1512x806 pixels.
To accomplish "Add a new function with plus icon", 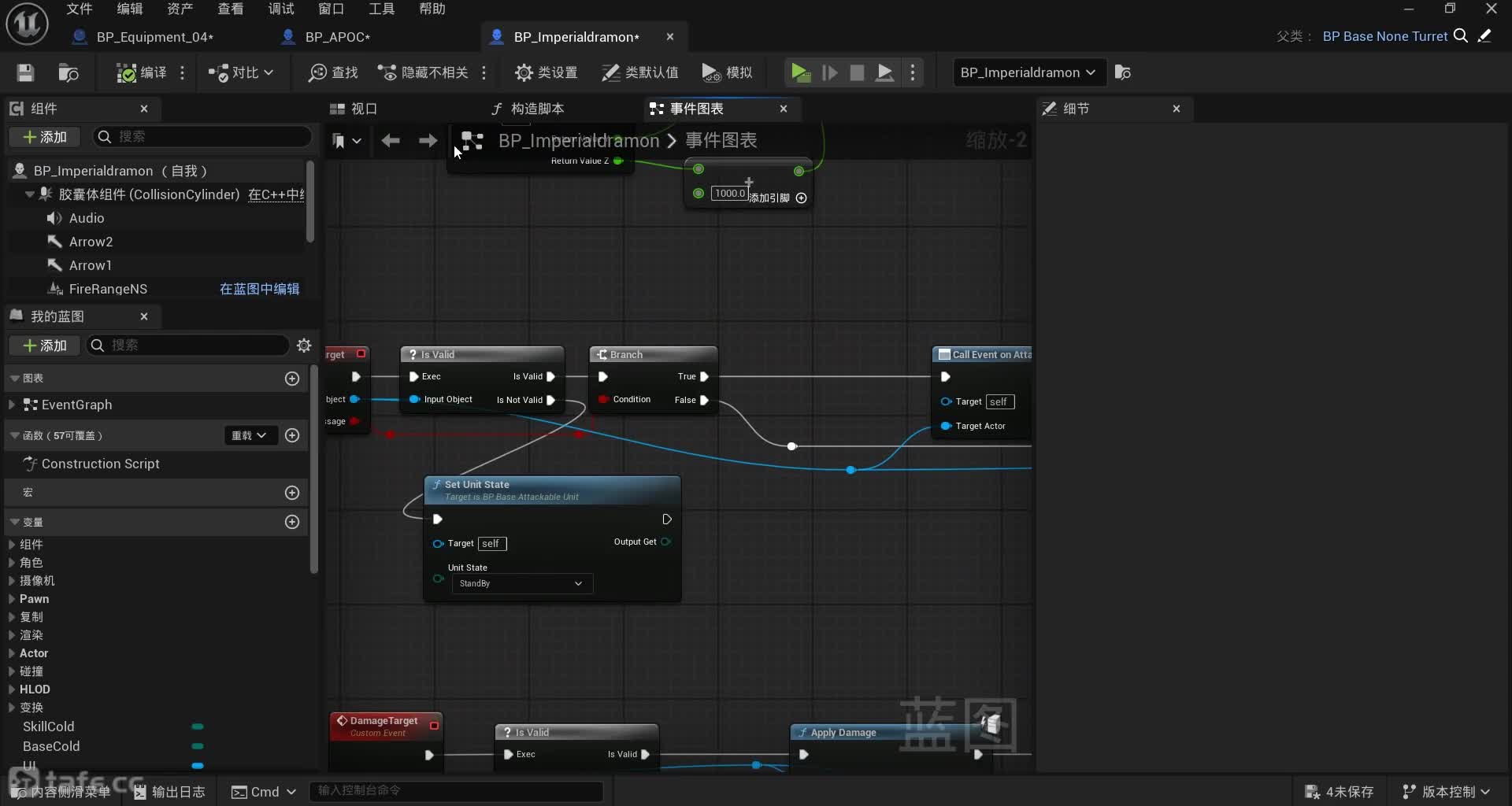I will [x=292, y=435].
